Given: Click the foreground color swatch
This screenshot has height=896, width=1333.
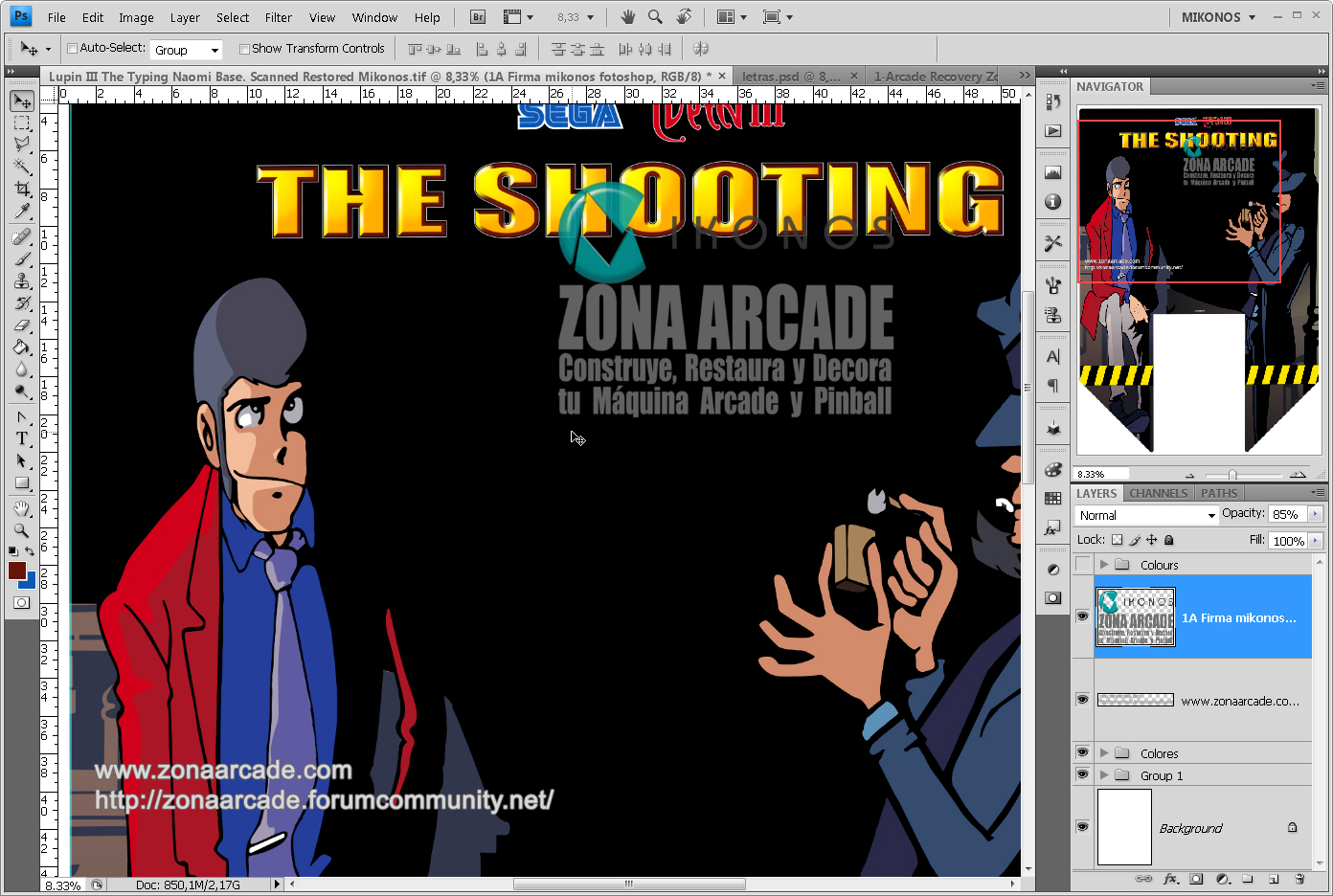Looking at the screenshot, I should point(16,571).
